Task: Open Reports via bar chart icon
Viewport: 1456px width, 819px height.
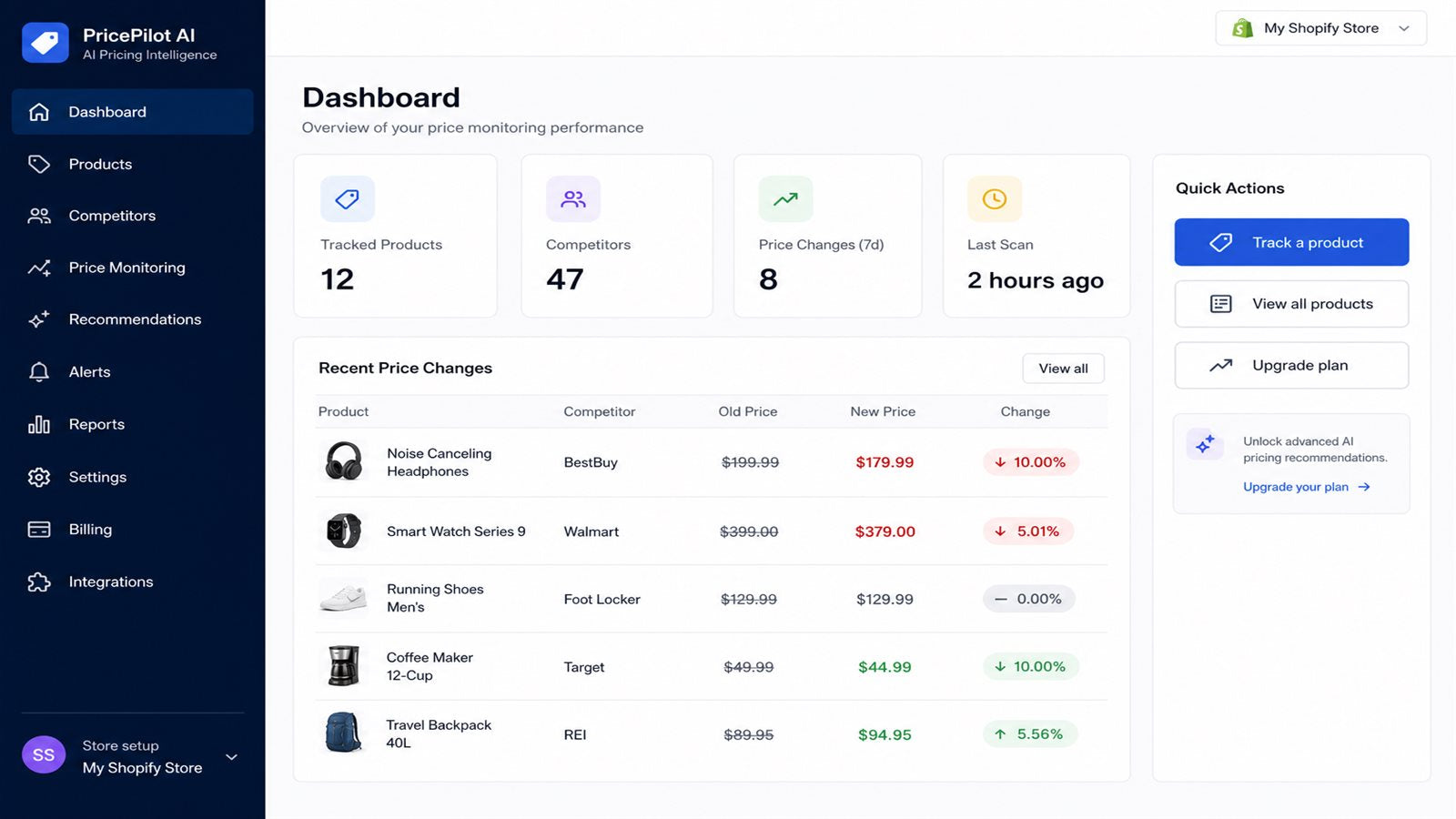Action: [x=39, y=424]
